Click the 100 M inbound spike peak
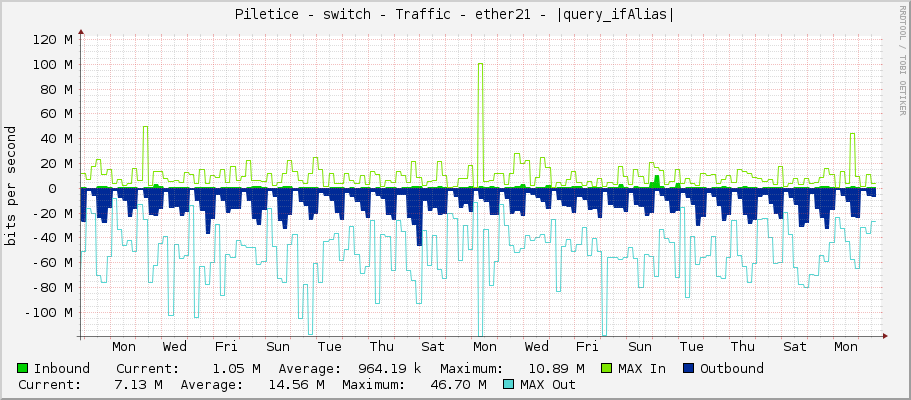911x400 pixels. click(481, 65)
